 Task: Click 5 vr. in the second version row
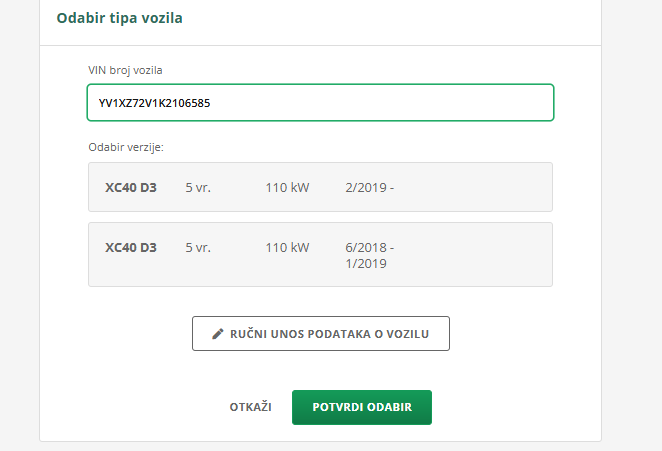198,247
